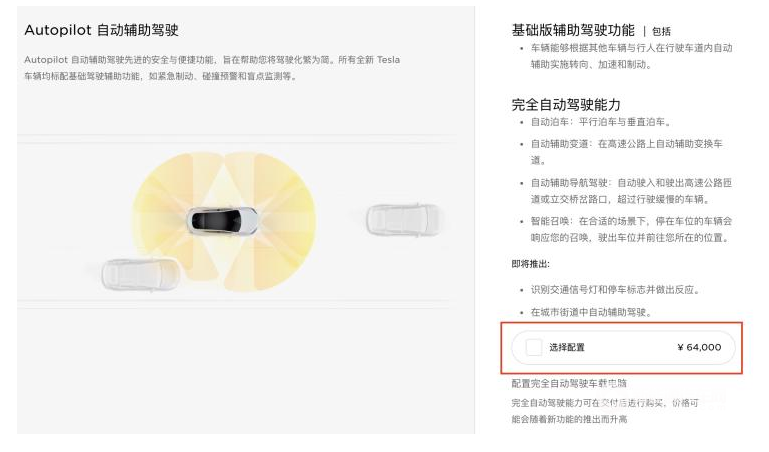Check the 选择配置 checkbox
Viewport: 769px width, 452px height.
(534, 347)
